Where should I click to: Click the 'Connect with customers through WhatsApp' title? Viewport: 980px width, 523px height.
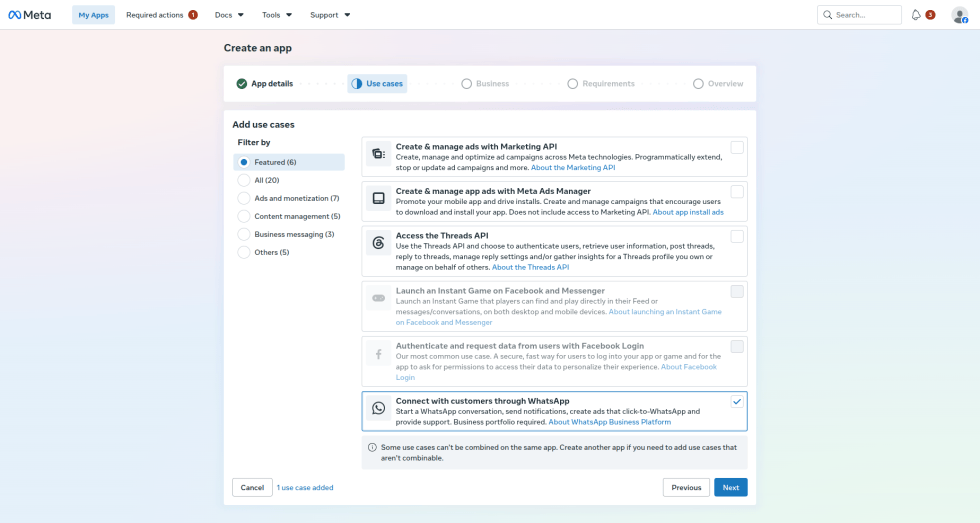click(x=482, y=401)
